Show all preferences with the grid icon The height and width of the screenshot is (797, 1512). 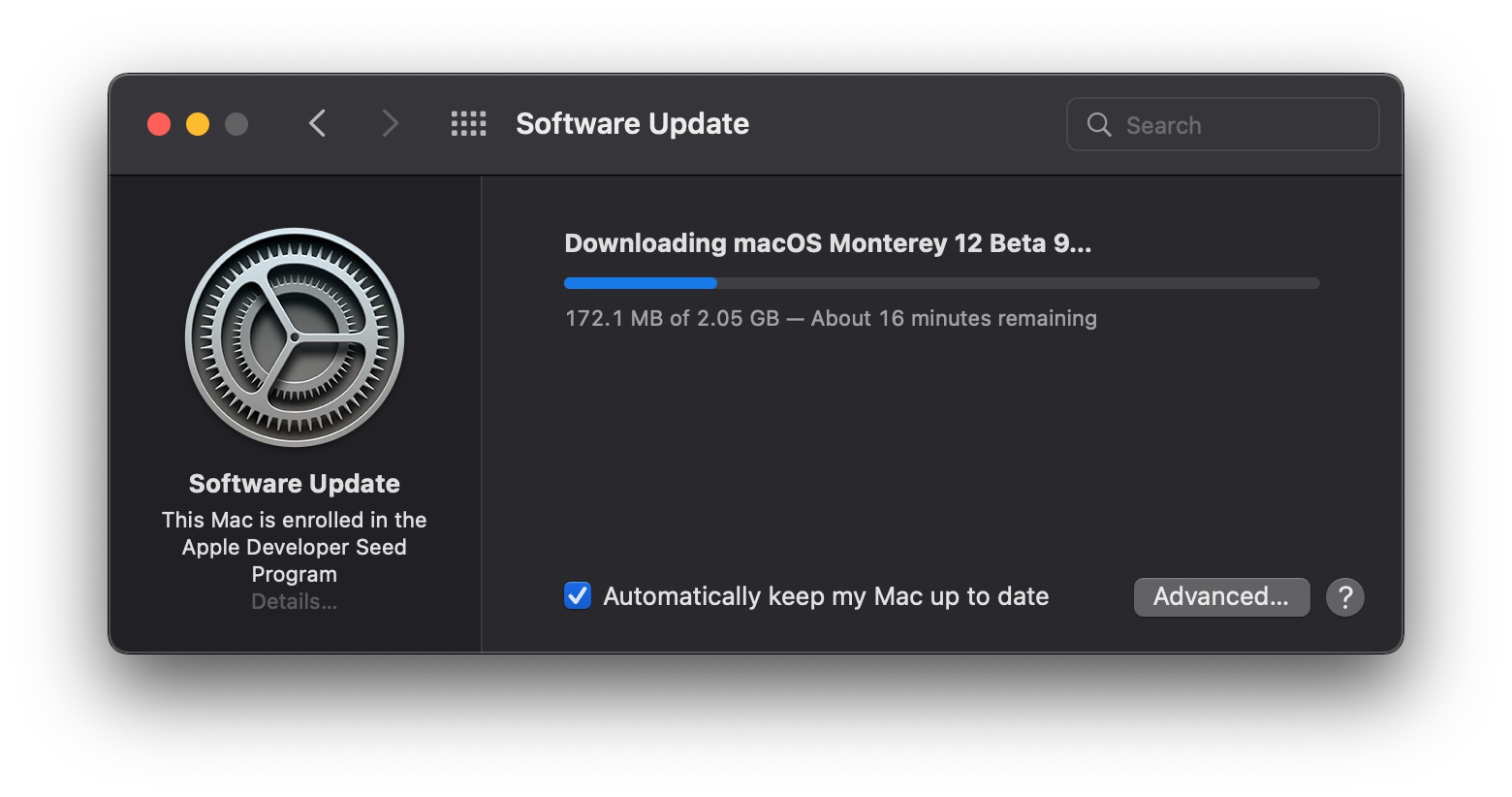469,124
